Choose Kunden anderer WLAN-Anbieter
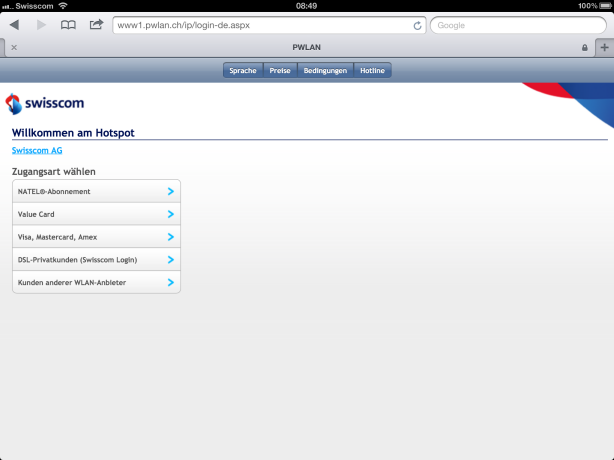Image resolution: width=614 pixels, height=460 pixels. point(96,282)
